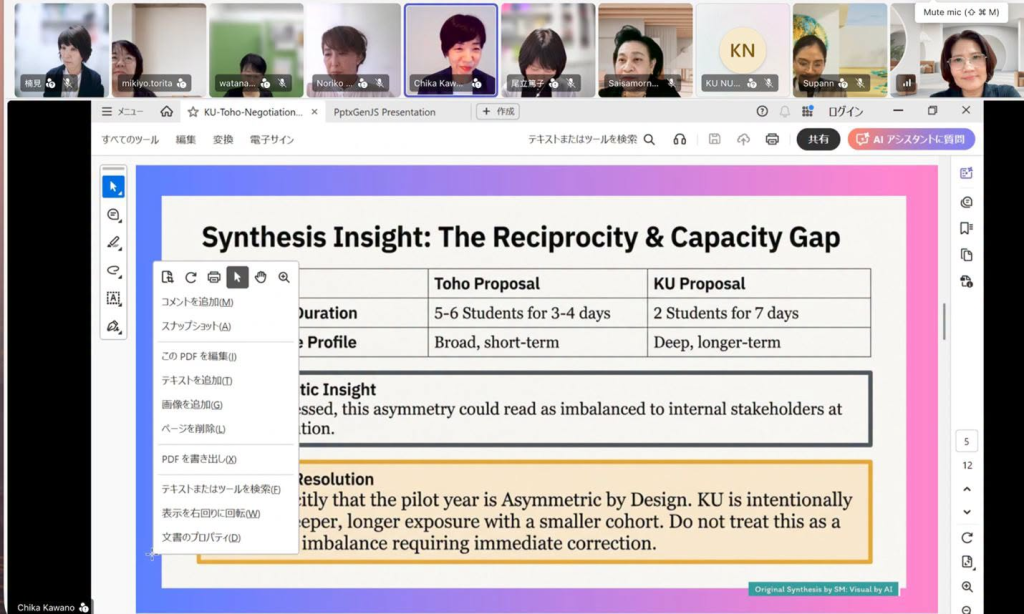
Task: Open the 電子サイン tab
Action: (x=272, y=139)
